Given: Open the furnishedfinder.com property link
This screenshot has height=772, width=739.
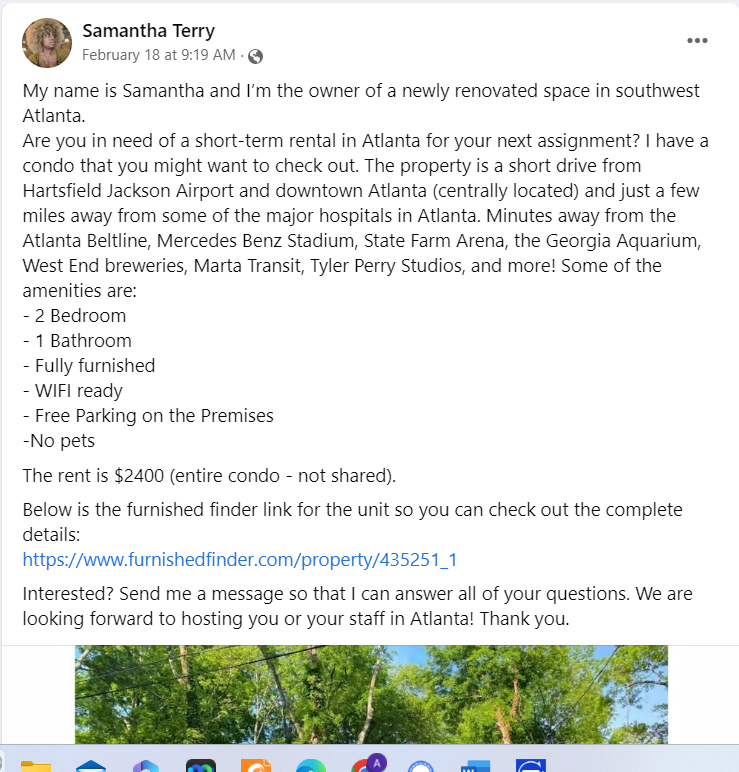Looking at the screenshot, I should [240, 560].
